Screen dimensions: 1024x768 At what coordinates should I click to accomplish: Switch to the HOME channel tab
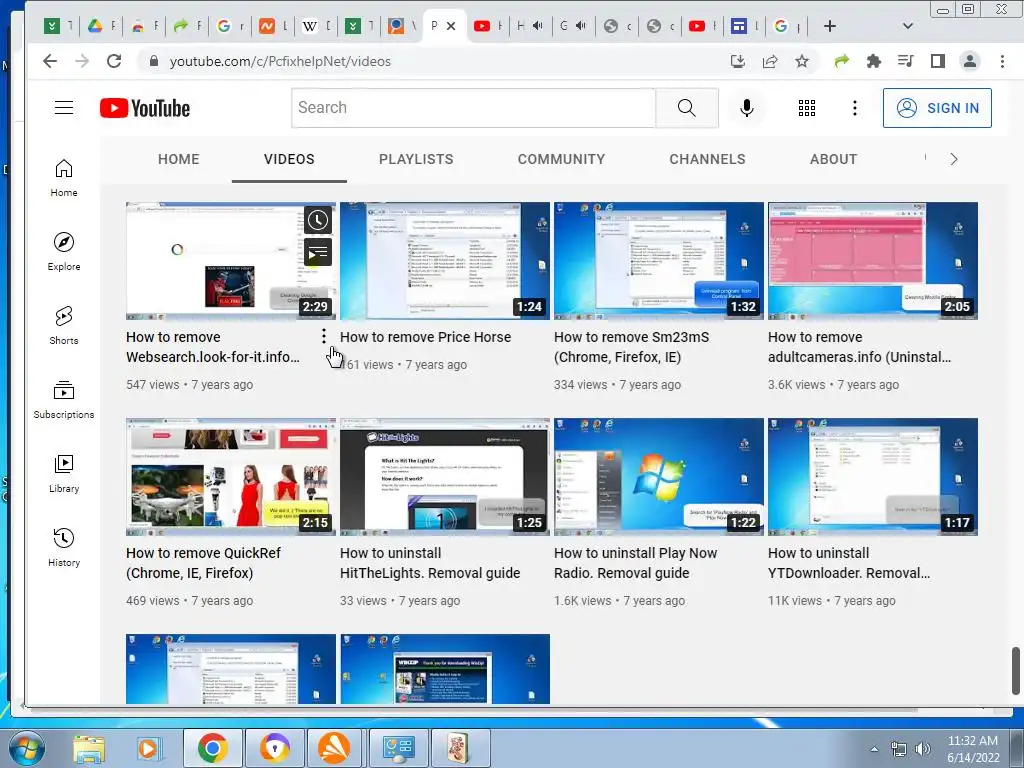(x=178, y=159)
